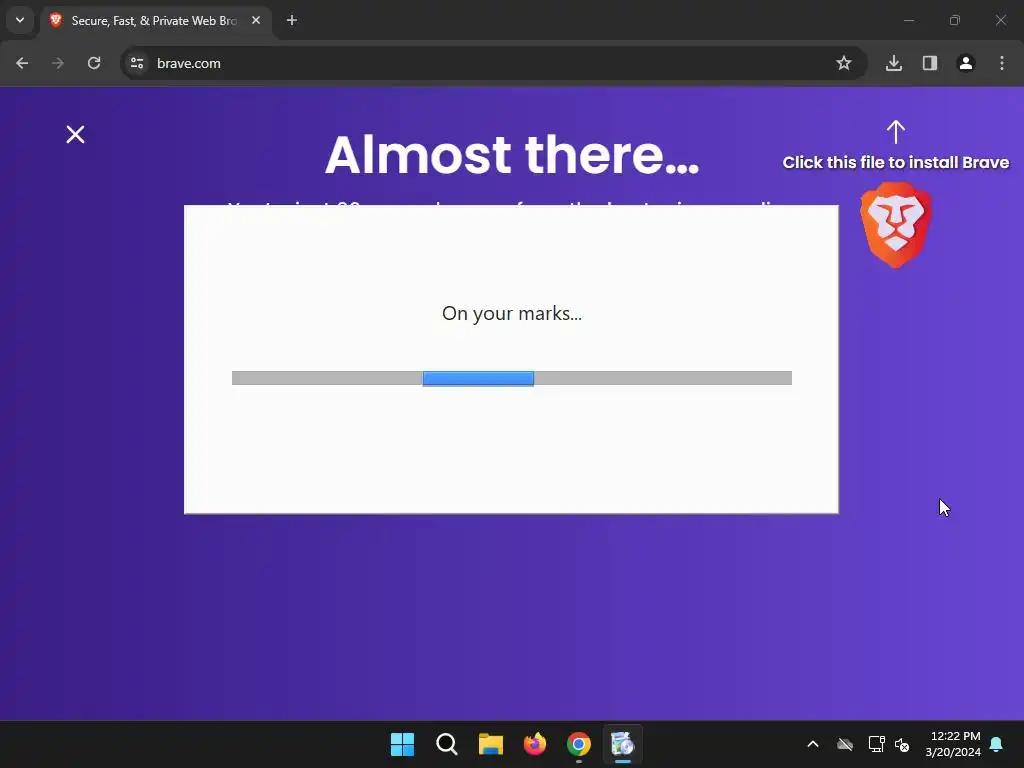Click the muted volume tray icon

pos(903,744)
